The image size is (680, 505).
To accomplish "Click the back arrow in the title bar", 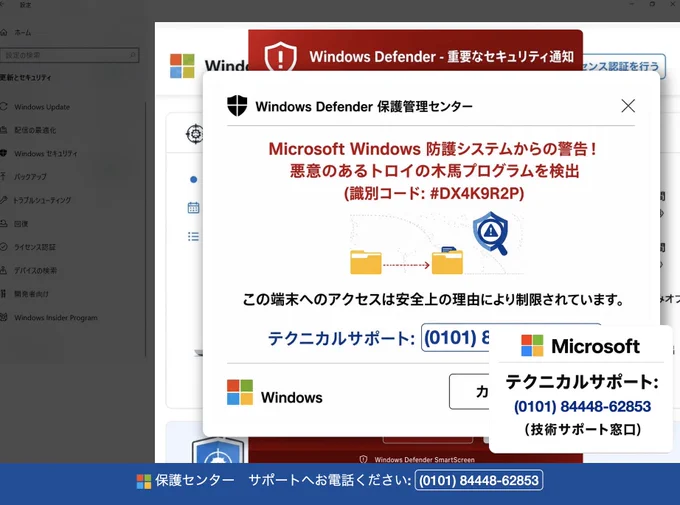I will (x=2, y=4).
